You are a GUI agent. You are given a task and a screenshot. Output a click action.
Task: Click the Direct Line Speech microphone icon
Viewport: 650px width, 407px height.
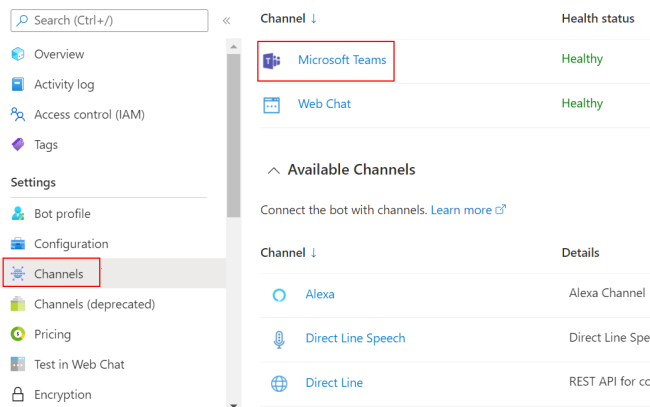point(279,338)
